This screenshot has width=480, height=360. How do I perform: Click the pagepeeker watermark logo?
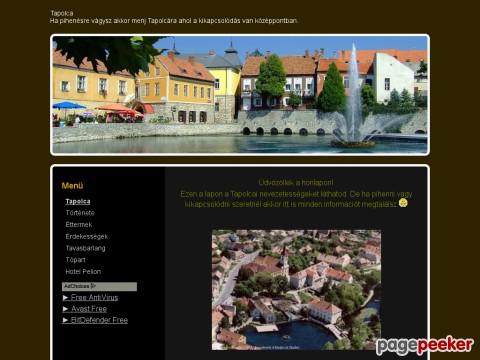pos(424,346)
